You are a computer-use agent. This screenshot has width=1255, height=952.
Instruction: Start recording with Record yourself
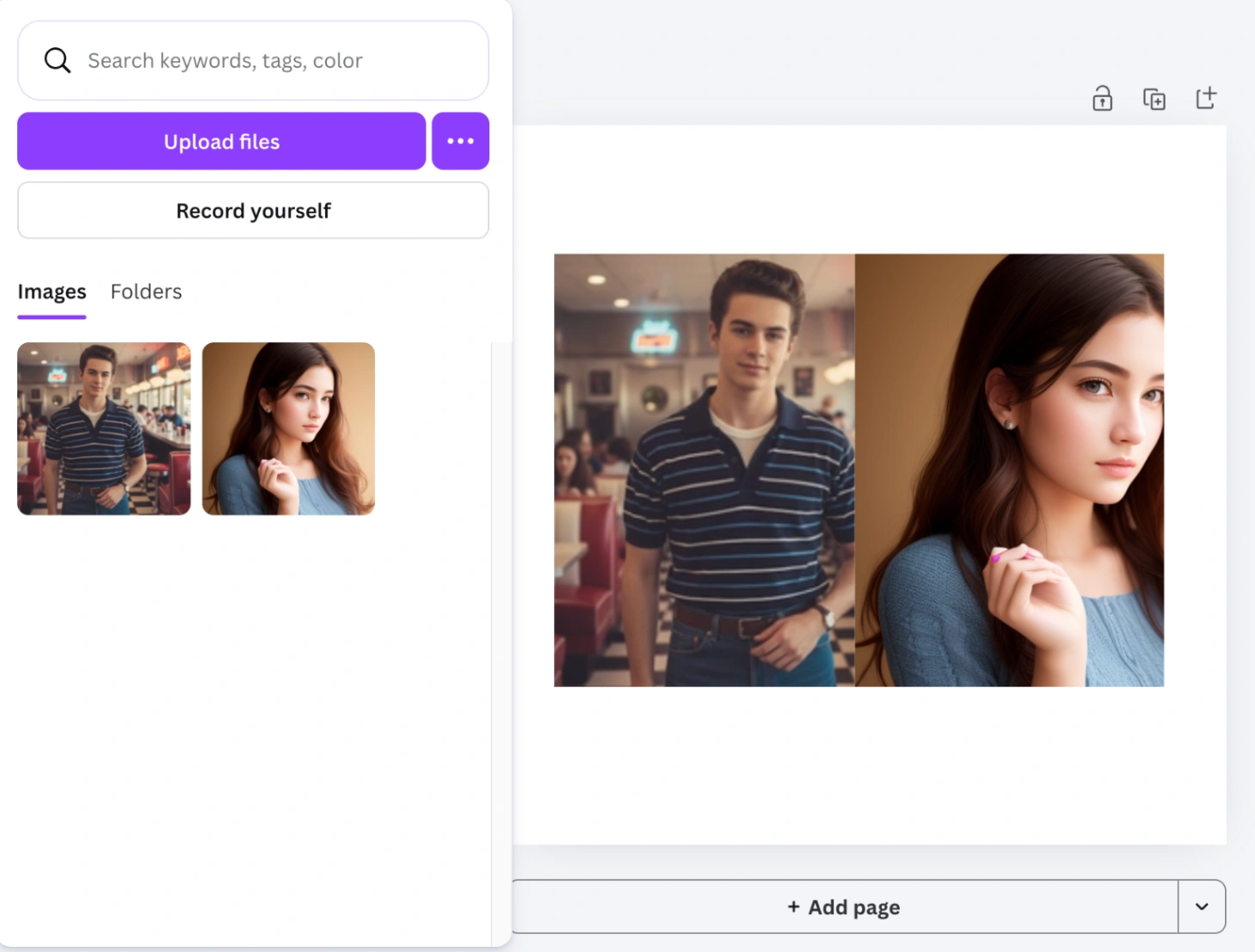coord(253,211)
